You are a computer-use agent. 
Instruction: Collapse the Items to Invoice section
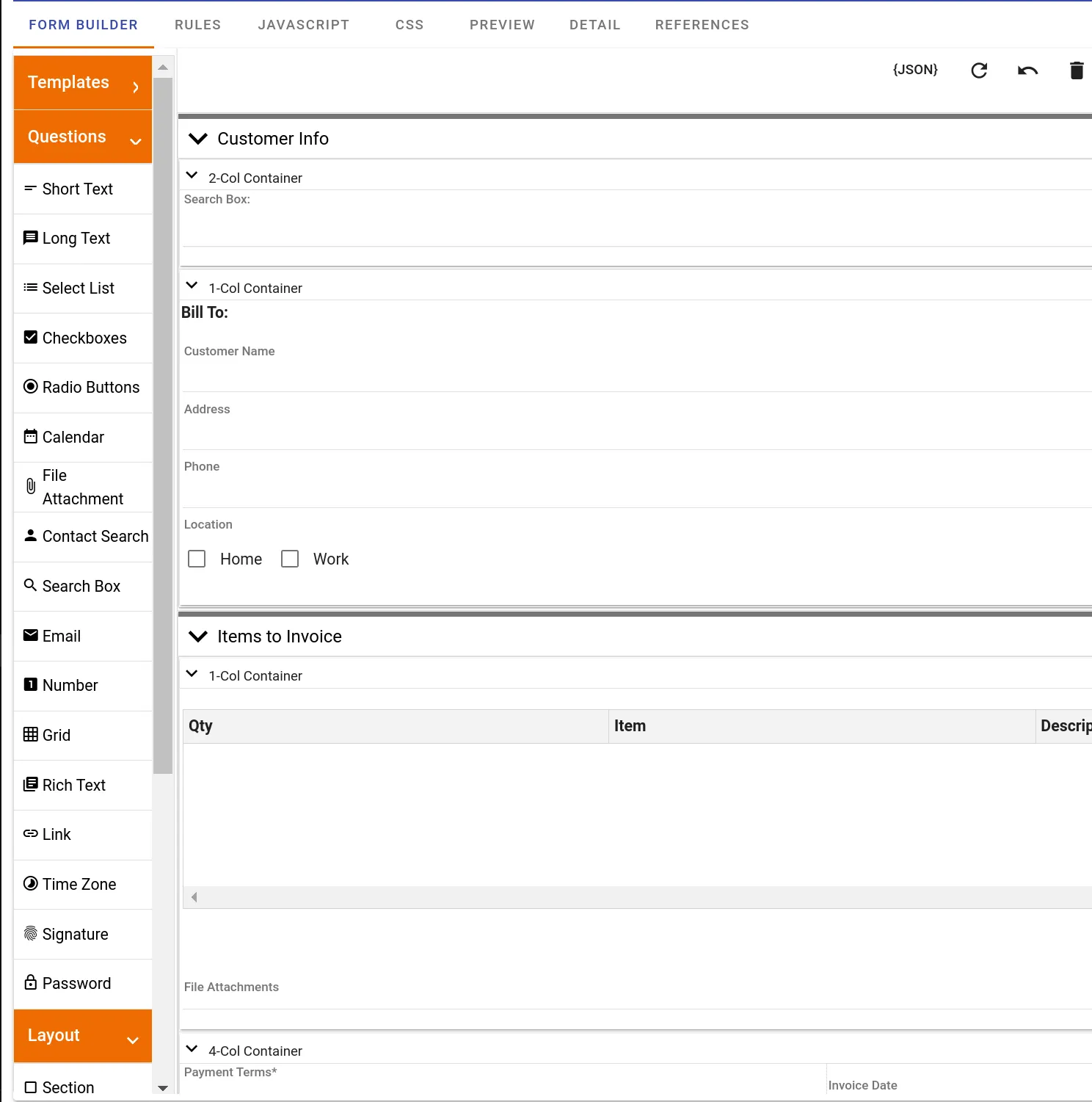click(x=197, y=637)
